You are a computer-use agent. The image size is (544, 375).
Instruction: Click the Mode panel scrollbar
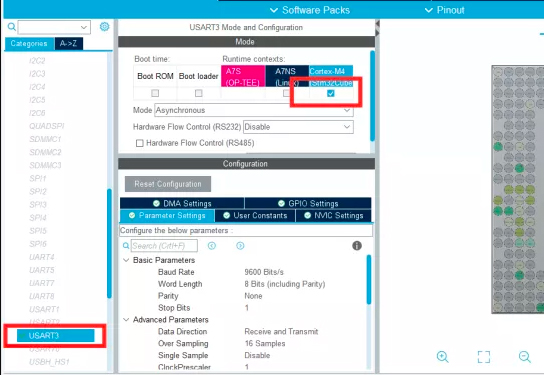(372, 96)
